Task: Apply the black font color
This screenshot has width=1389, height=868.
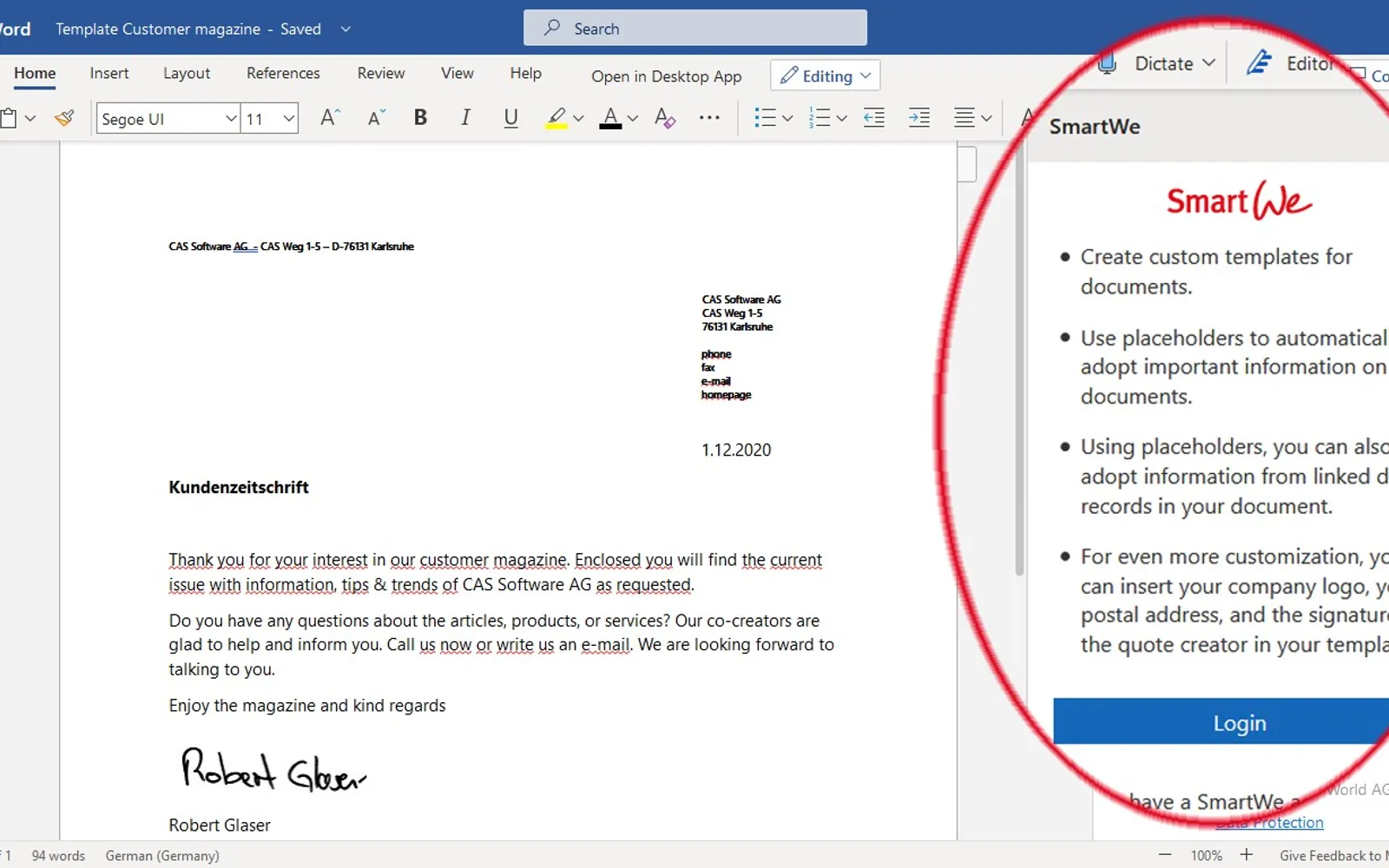Action: pos(610,117)
